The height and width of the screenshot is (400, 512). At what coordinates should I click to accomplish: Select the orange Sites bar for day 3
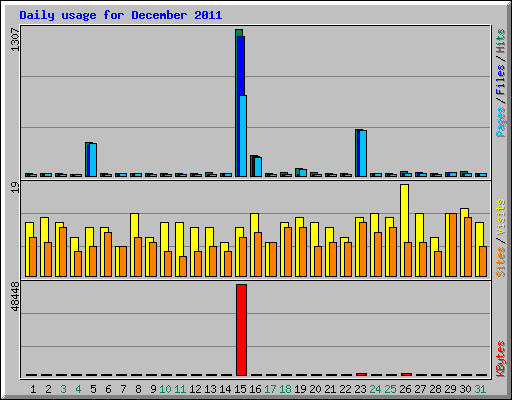pyautogui.click(x=63, y=252)
